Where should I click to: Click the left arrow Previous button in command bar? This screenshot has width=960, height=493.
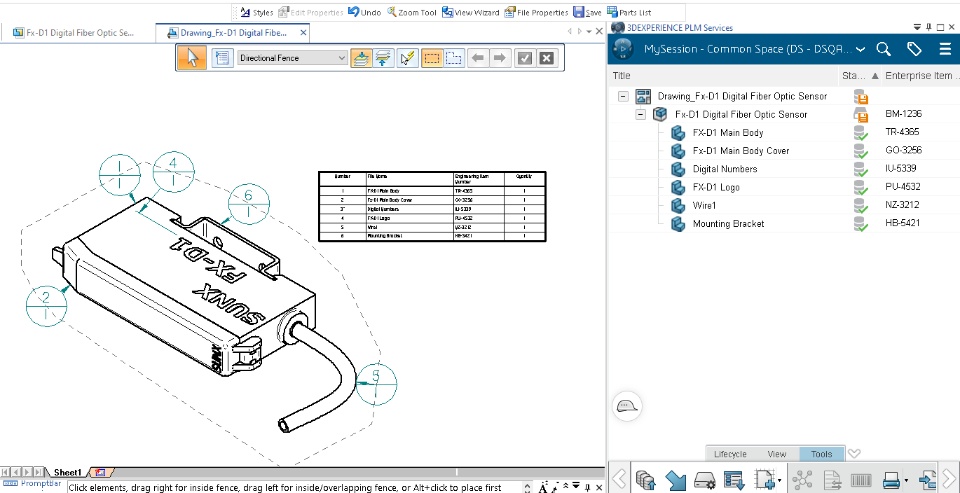point(478,58)
